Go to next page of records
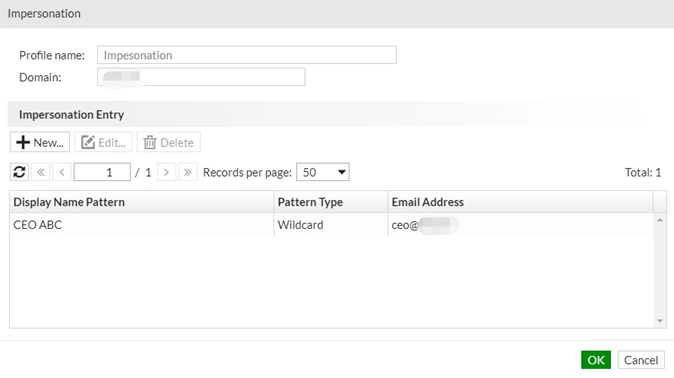 click(x=166, y=172)
